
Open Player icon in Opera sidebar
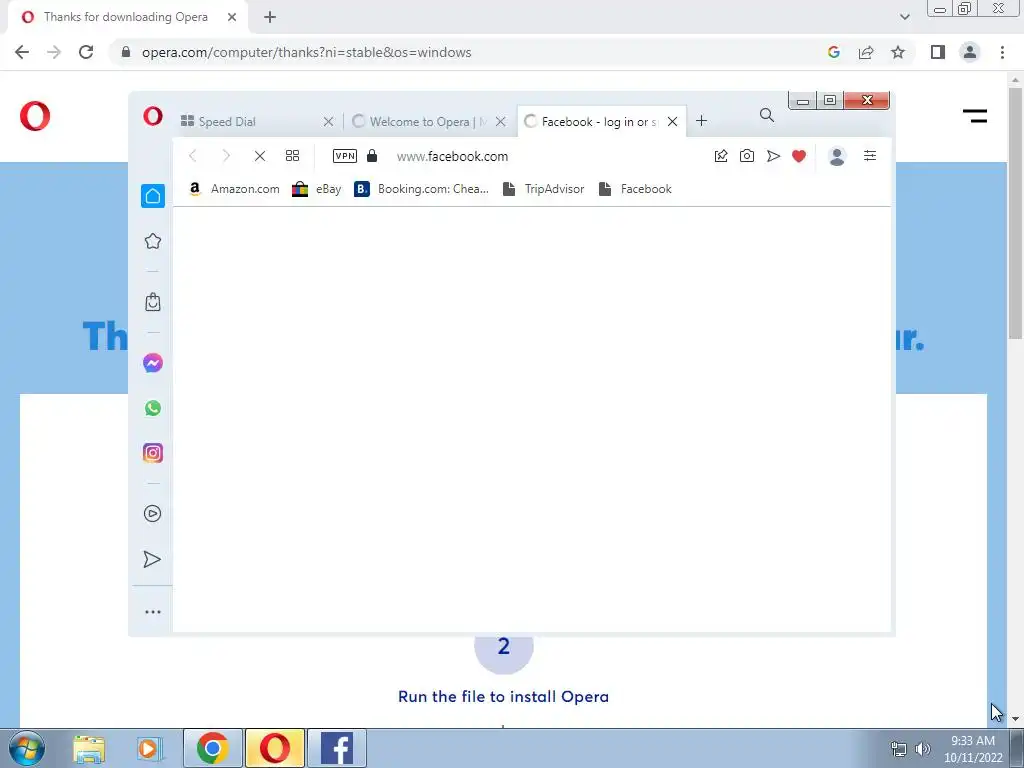(x=153, y=513)
